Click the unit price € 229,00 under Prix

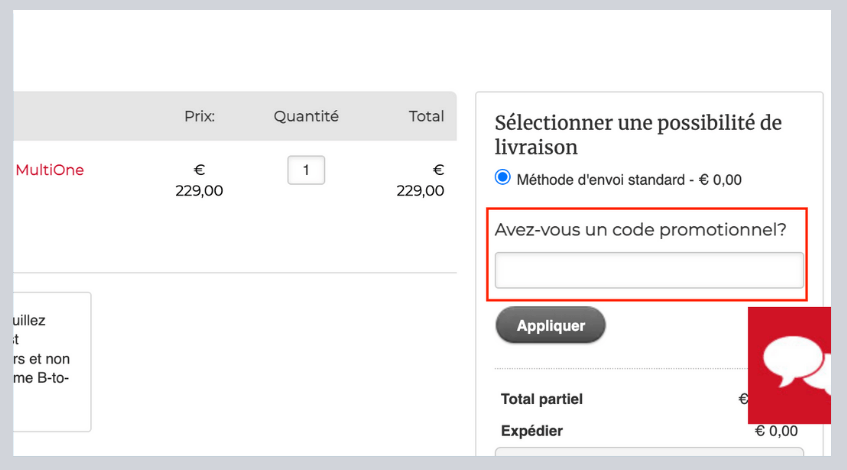[199, 180]
